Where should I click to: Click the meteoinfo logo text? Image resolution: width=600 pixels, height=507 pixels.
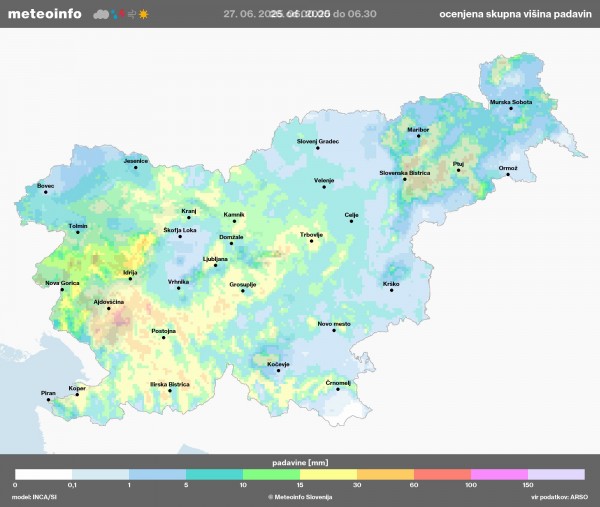point(45,14)
